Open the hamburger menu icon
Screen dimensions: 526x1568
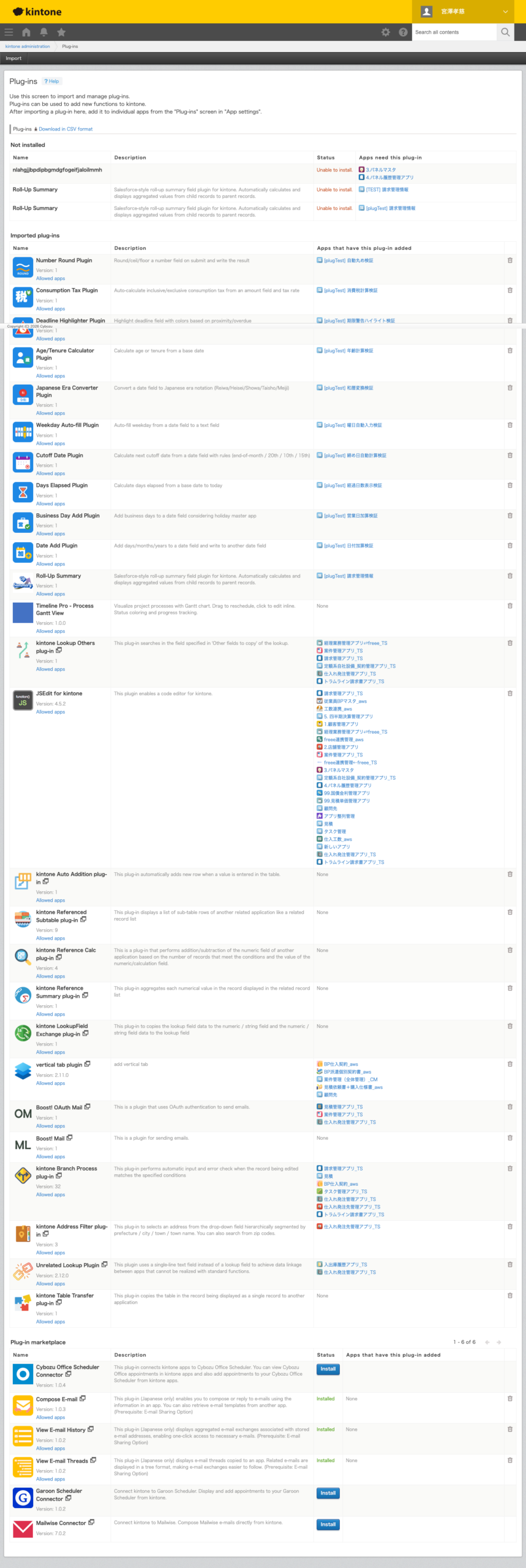tap(9, 32)
